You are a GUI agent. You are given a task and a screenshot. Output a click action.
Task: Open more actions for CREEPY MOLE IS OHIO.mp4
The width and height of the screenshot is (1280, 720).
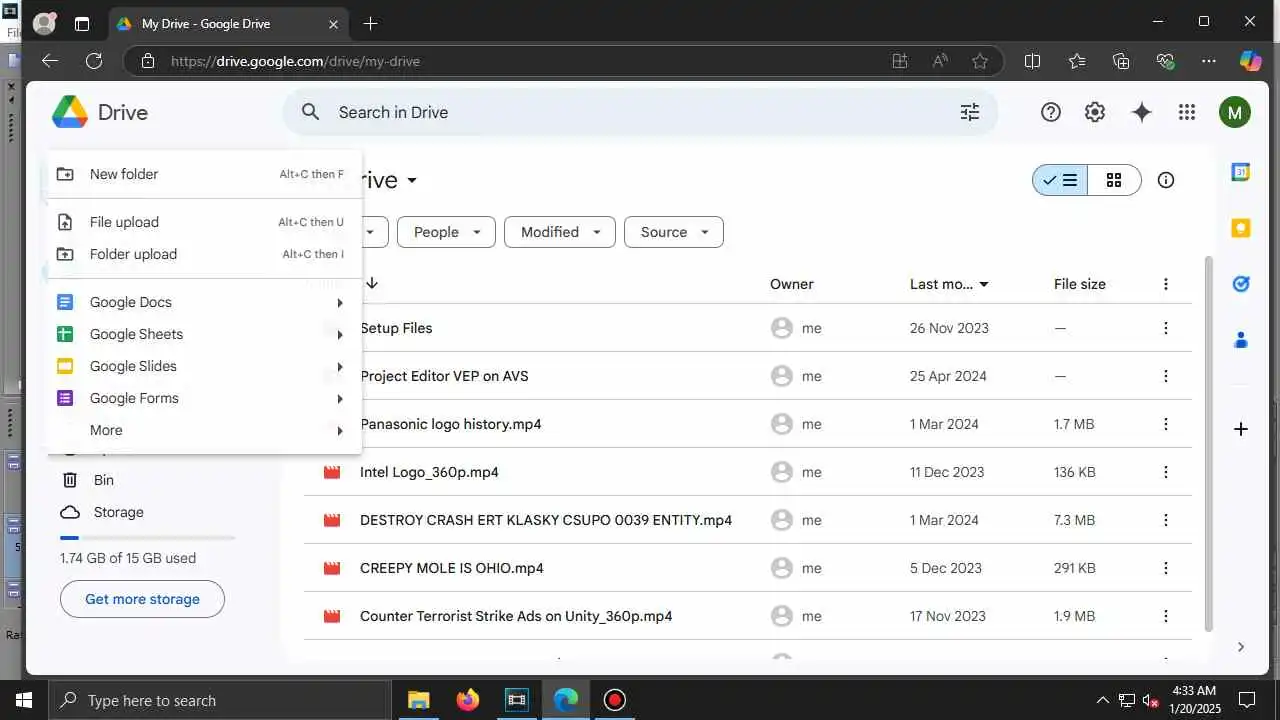pos(1165,568)
